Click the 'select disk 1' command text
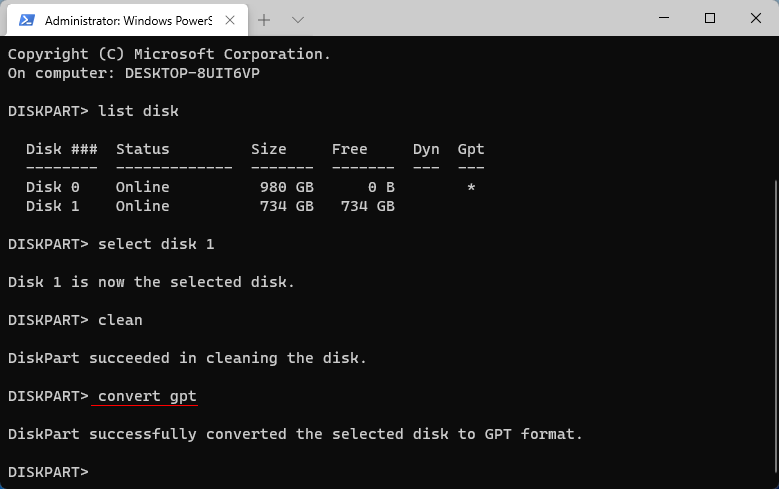The height and width of the screenshot is (489, 779). click(156, 244)
